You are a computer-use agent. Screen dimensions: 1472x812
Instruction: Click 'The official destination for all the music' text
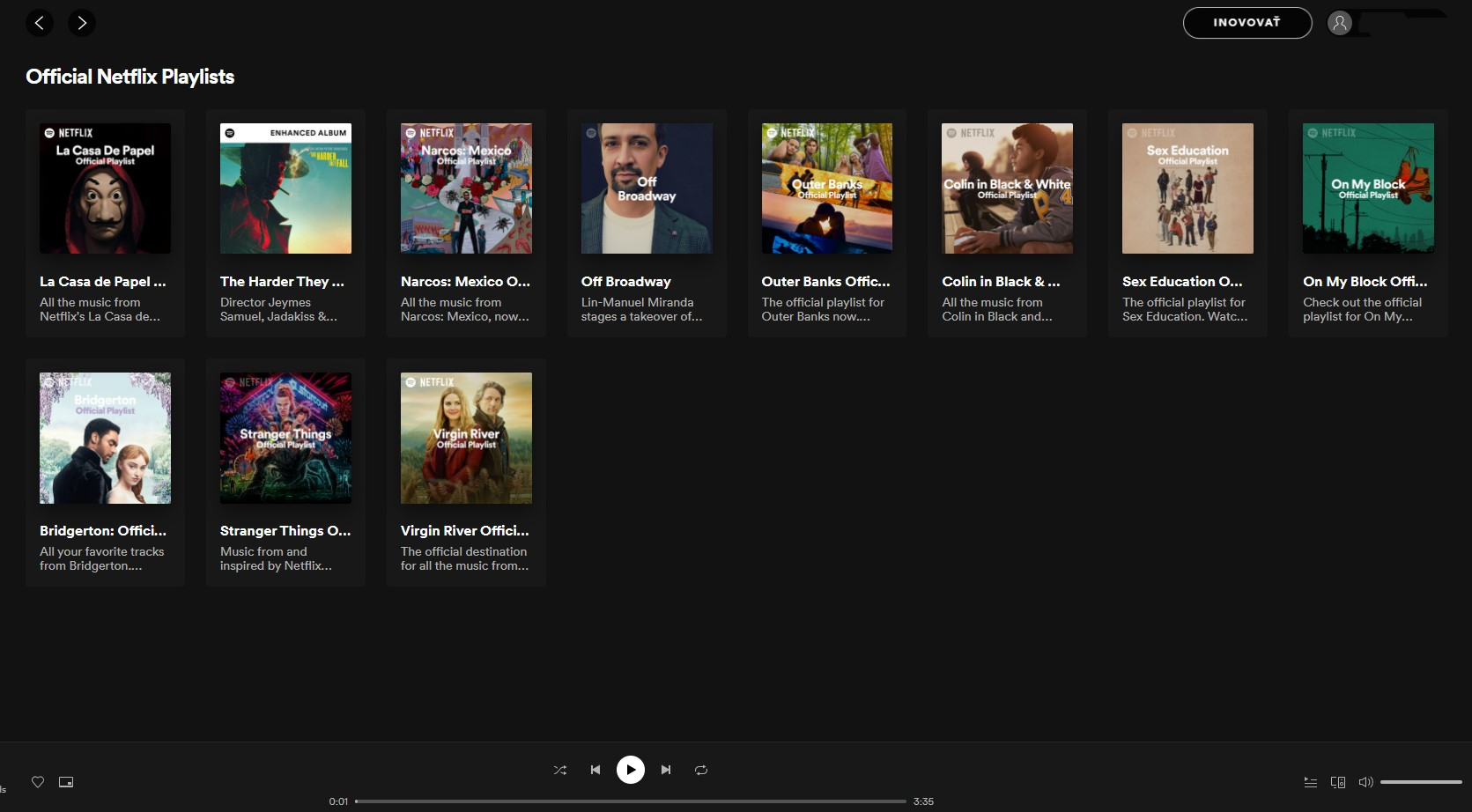[465, 558]
